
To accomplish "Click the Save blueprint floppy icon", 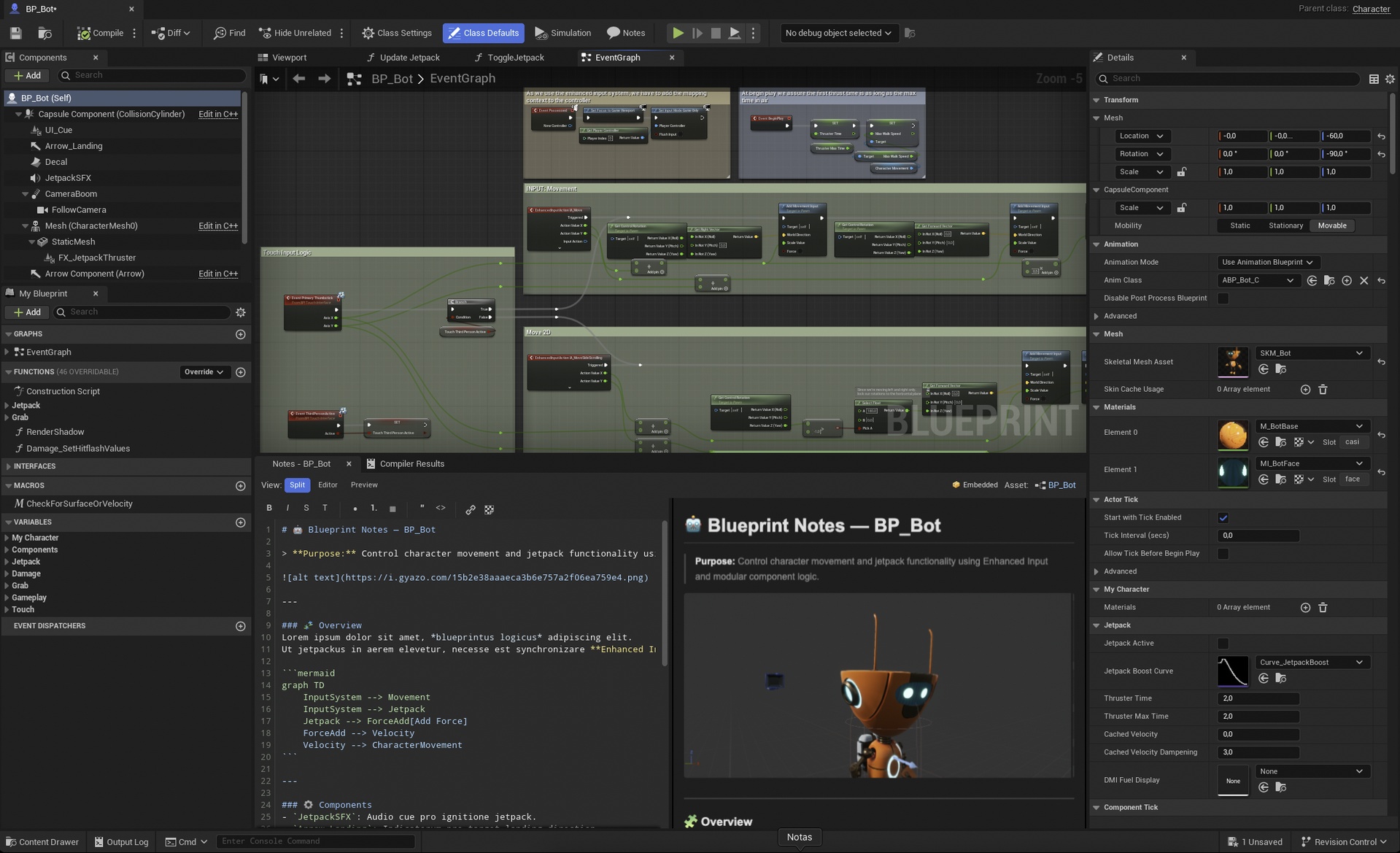I will click(x=15, y=34).
